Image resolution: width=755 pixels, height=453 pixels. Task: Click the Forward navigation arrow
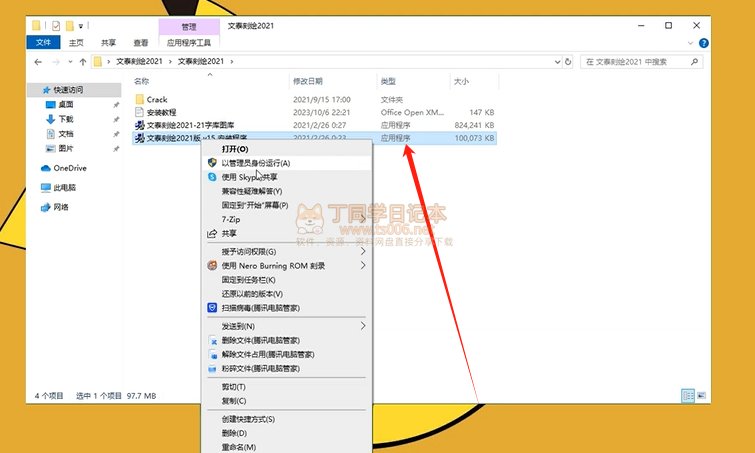pos(56,62)
